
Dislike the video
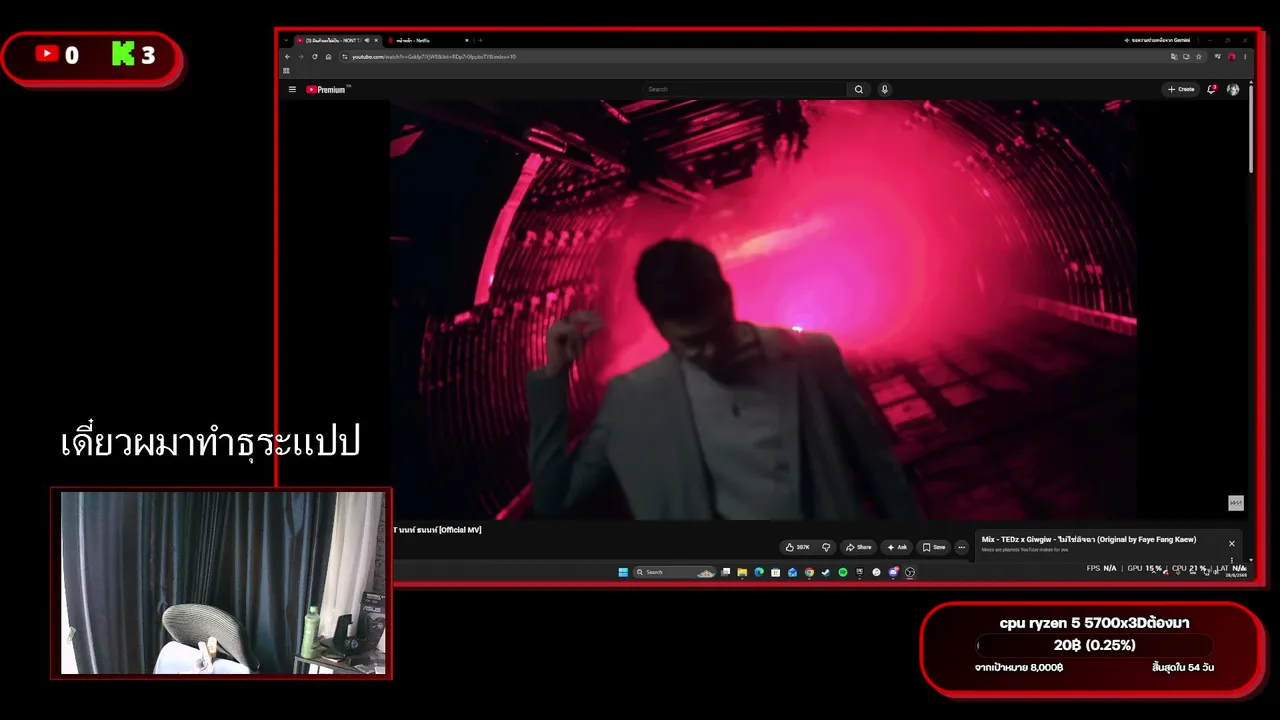pos(826,547)
